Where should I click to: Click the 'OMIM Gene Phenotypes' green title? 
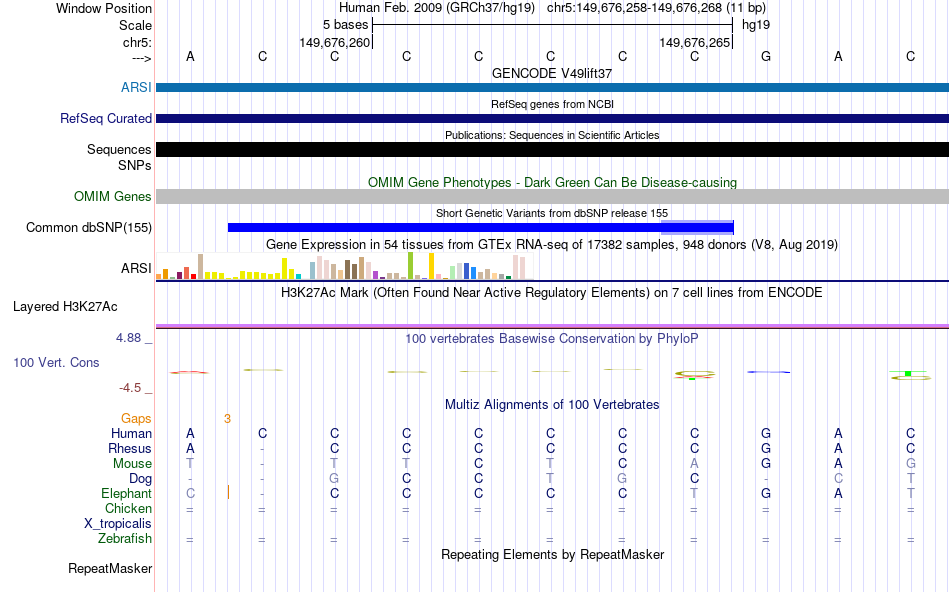pyautogui.click(x=552, y=182)
